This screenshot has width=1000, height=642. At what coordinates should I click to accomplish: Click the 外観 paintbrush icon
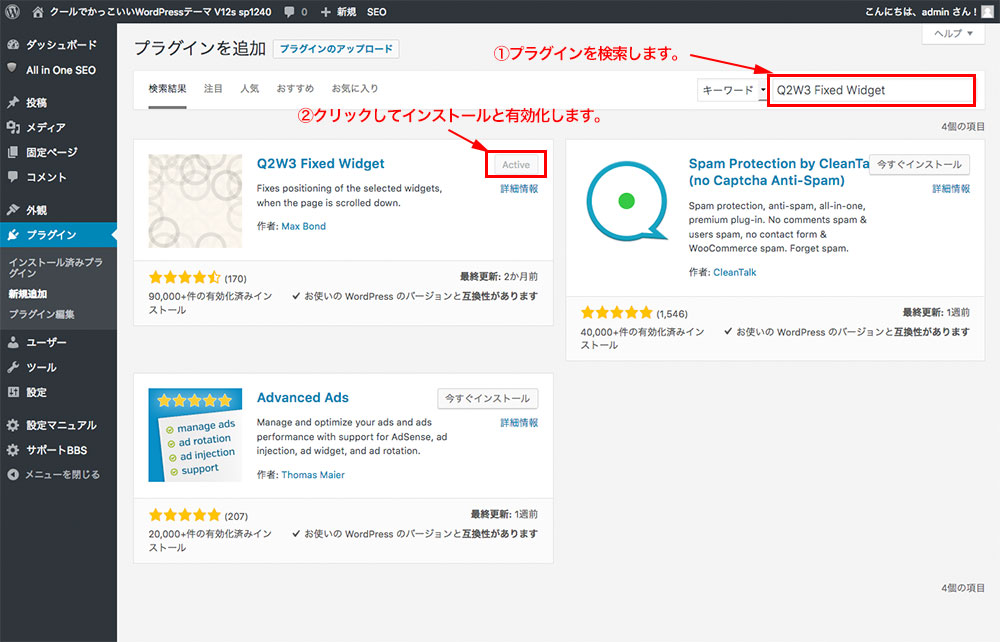pos(13,210)
